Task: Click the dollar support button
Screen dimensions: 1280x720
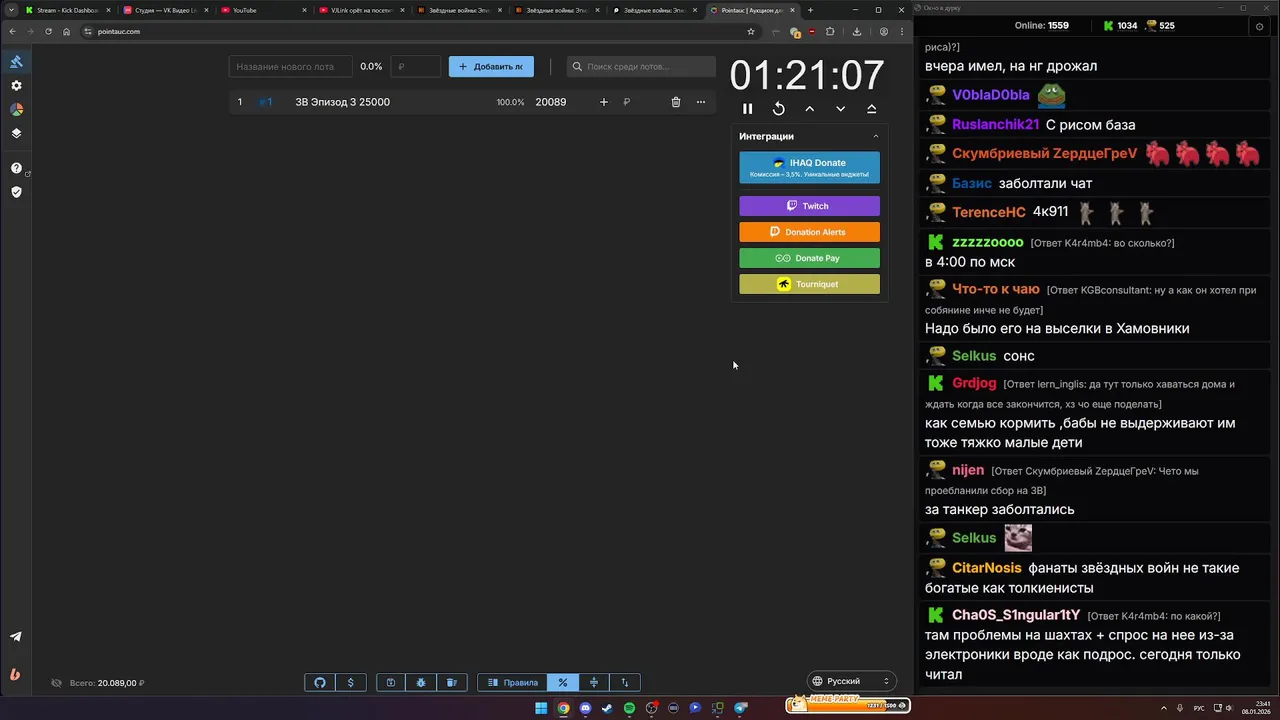Action: (x=350, y=683)
